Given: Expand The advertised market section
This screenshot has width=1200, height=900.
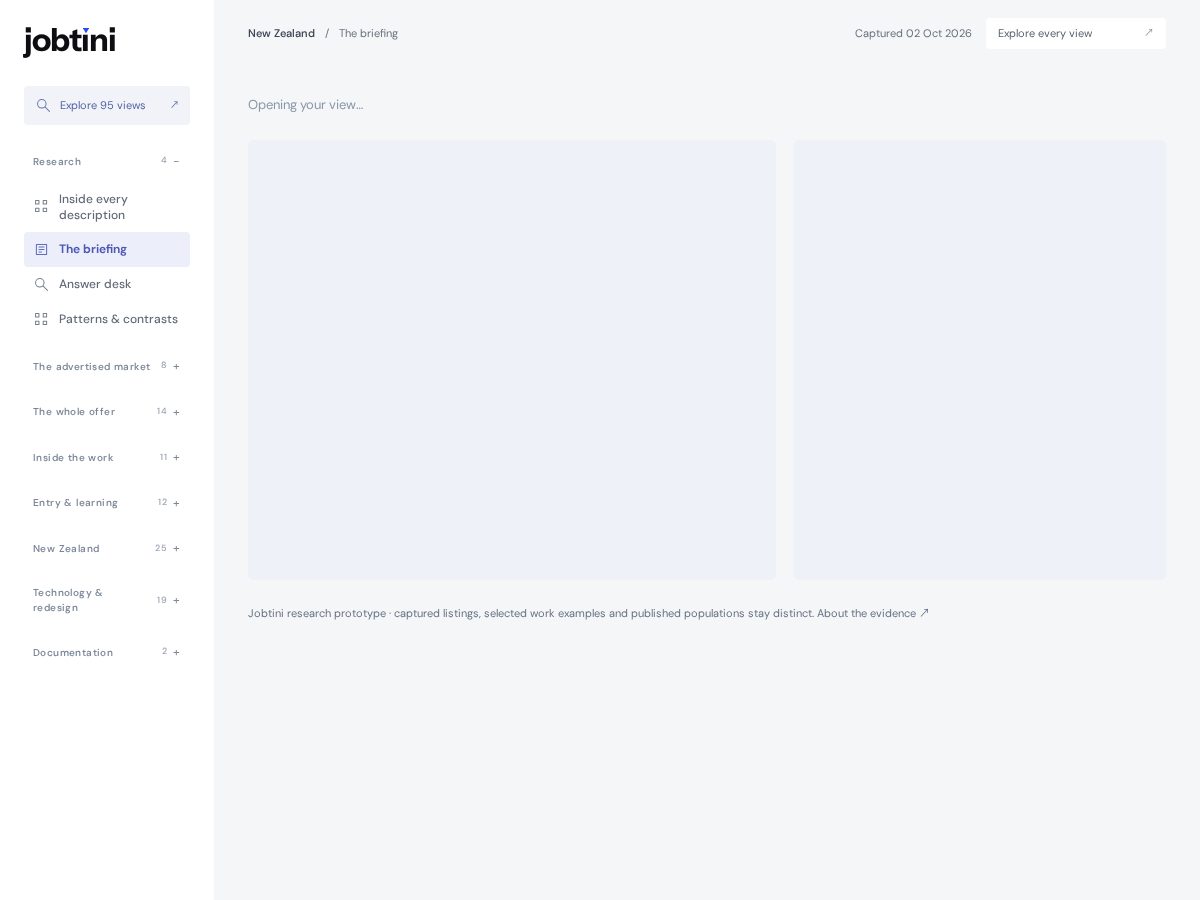Looking at the screenshot, I should pyautogui.click(x=107, y=366).
